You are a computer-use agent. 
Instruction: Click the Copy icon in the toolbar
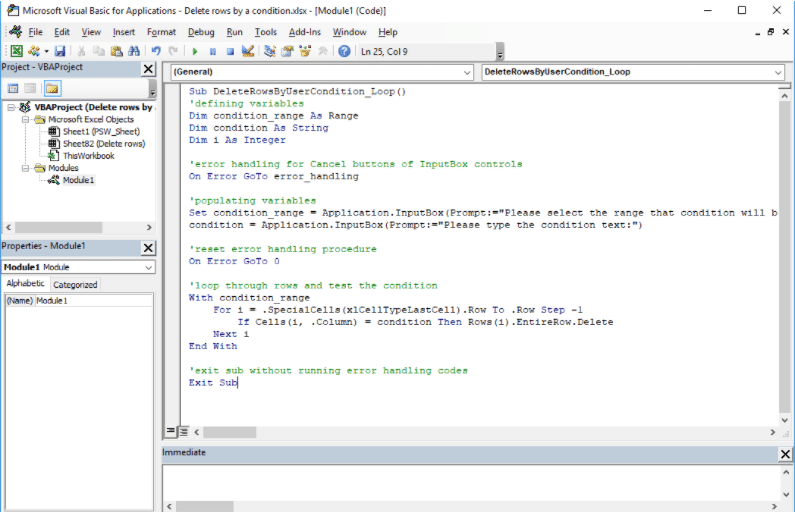[x=98, y=51]
